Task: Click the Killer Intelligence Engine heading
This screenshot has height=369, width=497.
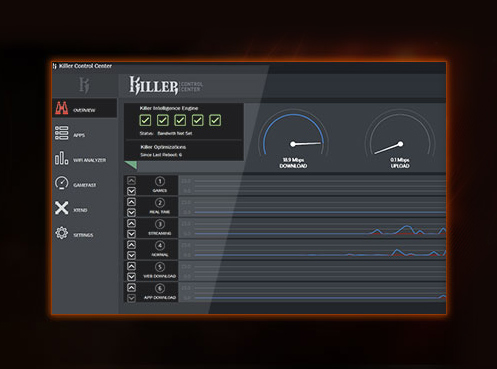Action: coord(169,108)
